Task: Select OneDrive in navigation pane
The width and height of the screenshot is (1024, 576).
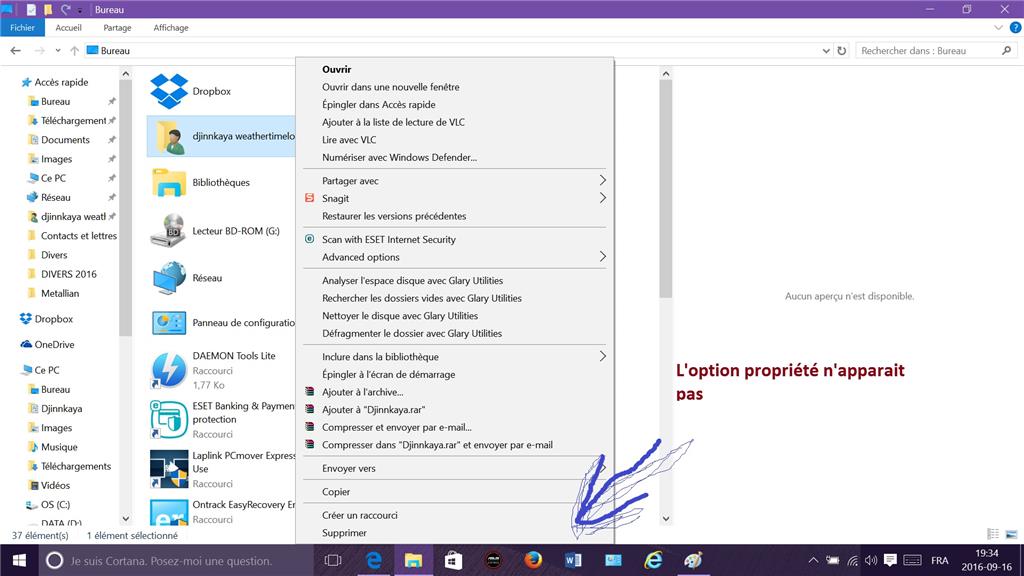Action: coord(54,345)
